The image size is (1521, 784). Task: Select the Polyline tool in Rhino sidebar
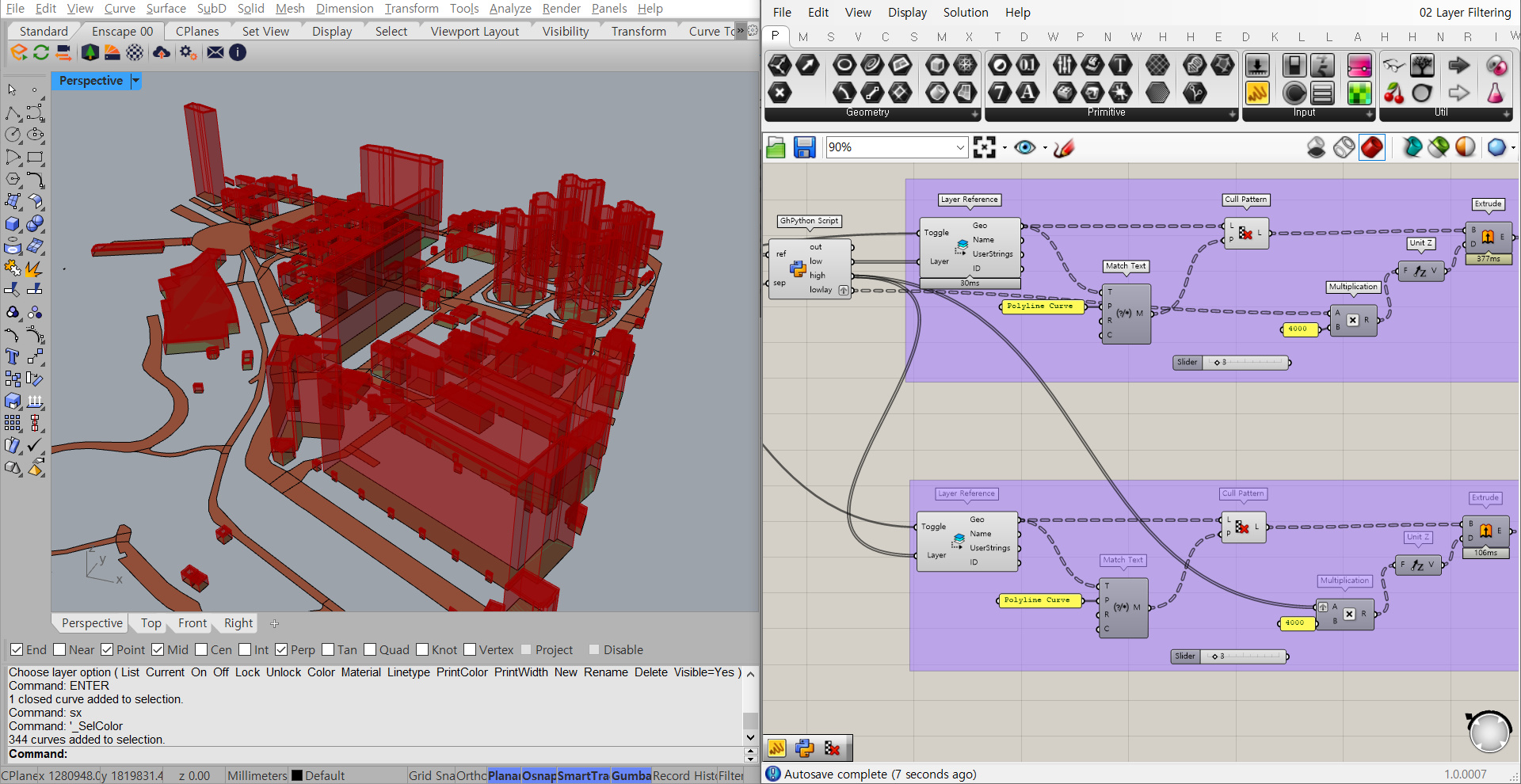(x=13, y=113)
